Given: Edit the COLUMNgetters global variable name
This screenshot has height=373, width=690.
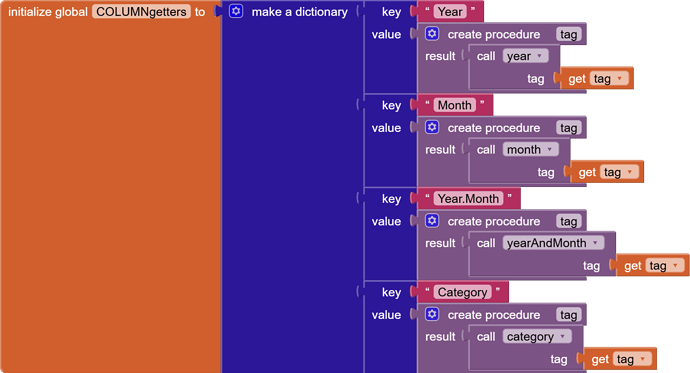Looking at the screenshot, I should point(141,11).
